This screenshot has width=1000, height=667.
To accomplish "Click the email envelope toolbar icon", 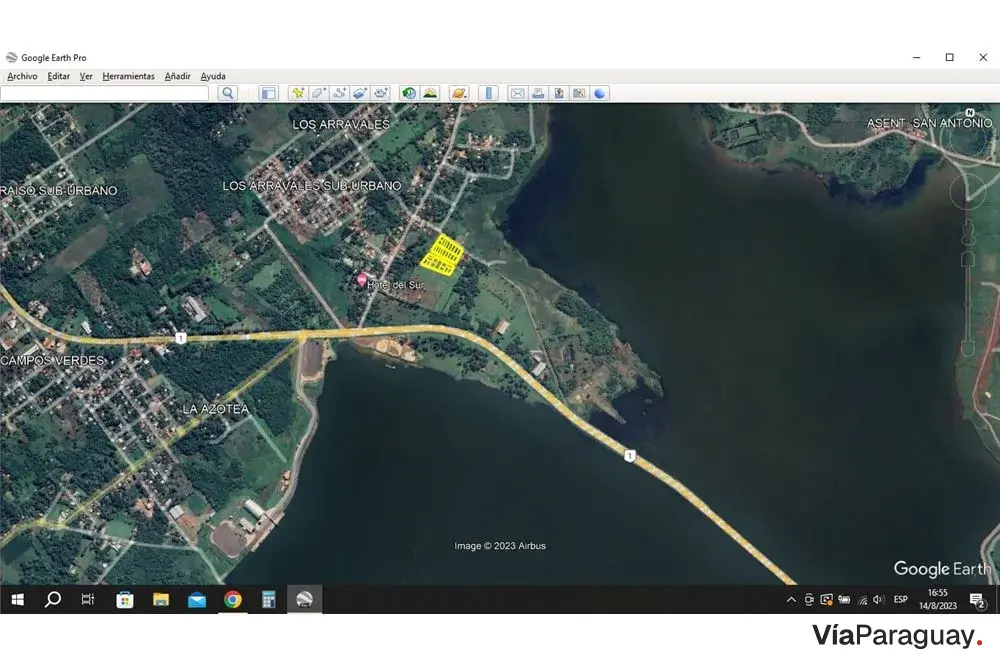I will point(517,93).
